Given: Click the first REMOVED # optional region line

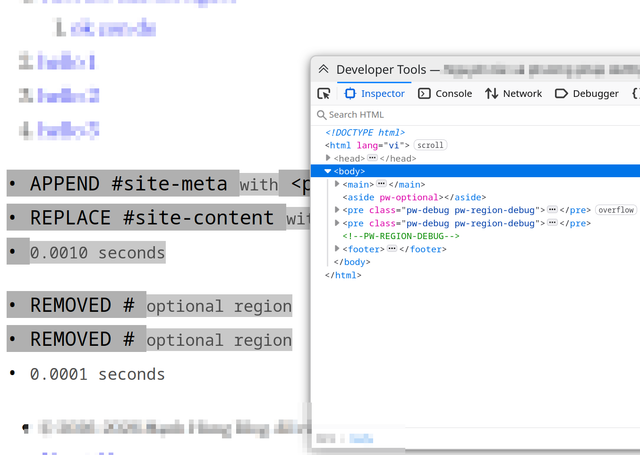Looking at the screenshot, I should point(161,305).
